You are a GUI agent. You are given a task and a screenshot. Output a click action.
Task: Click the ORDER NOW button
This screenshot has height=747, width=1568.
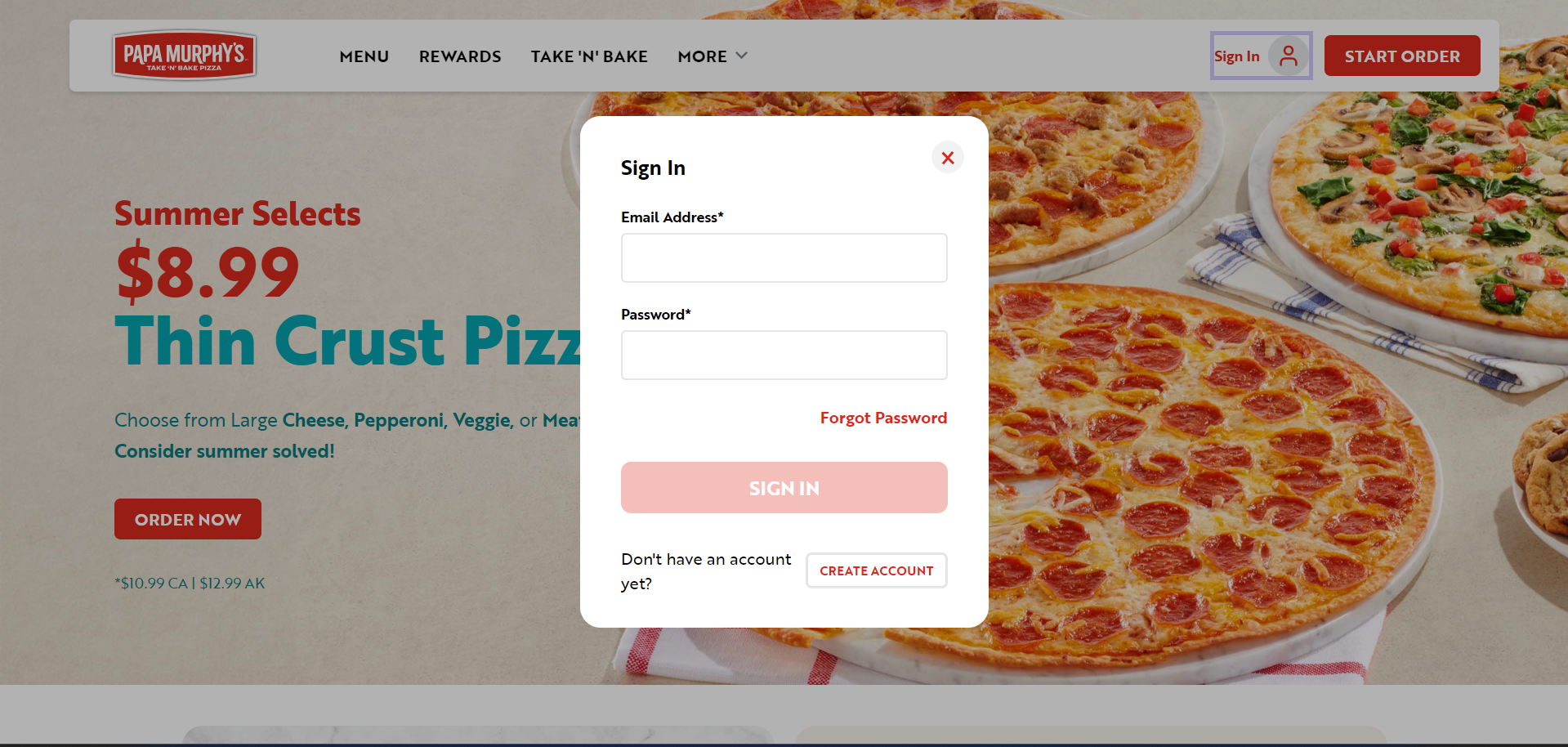click(x=188, y=519)
